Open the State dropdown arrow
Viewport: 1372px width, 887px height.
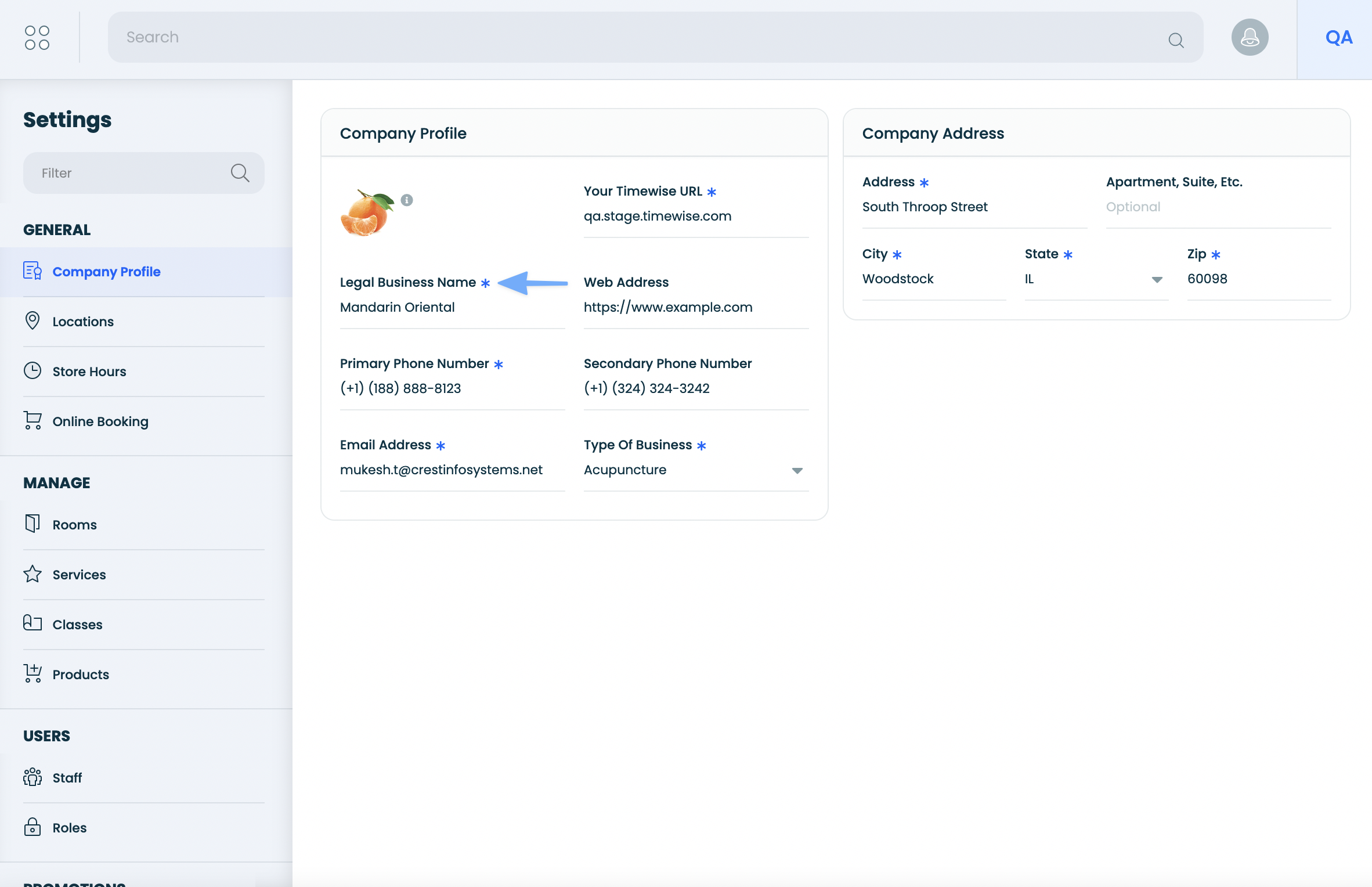point(1157,280)
